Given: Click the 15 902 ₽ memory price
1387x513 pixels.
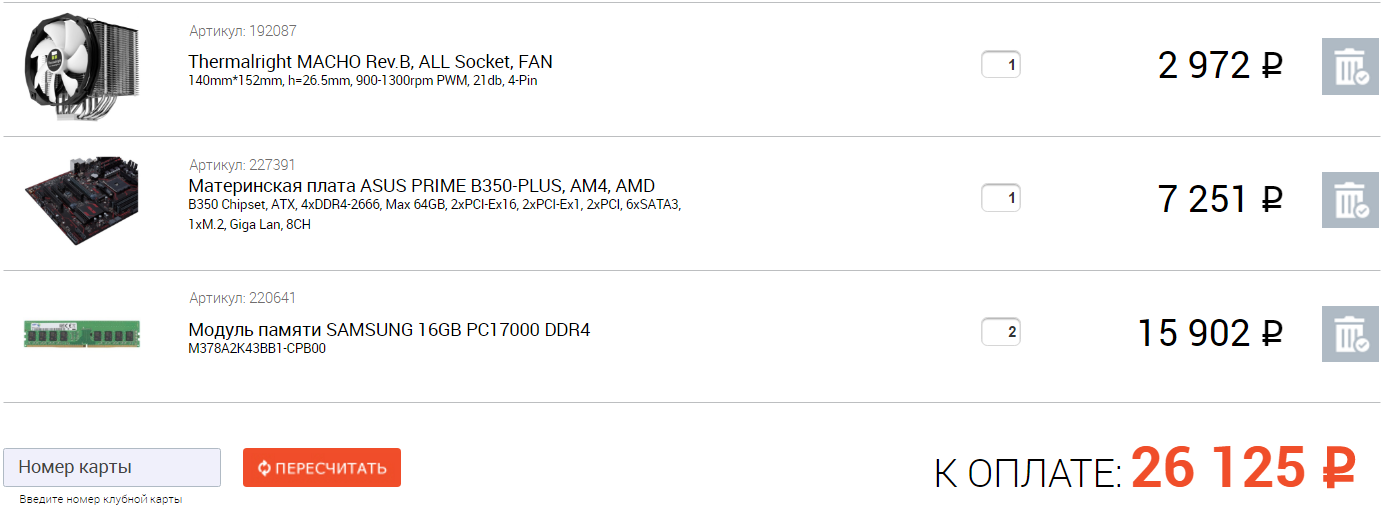Looking at the screenshot, I should (1209, 333).
